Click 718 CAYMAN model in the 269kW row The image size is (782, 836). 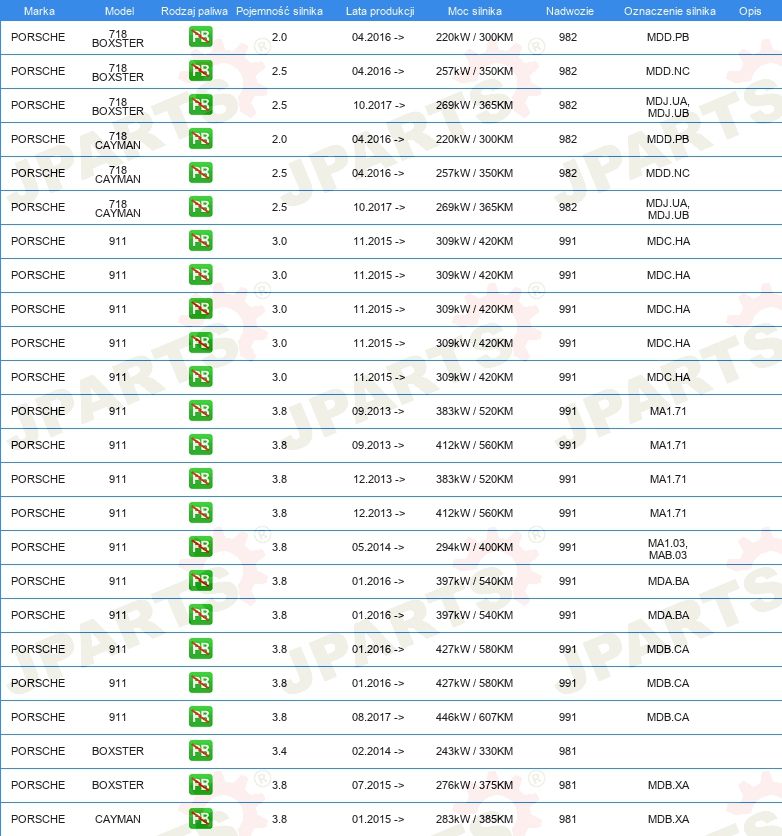[x=118, y=208]
